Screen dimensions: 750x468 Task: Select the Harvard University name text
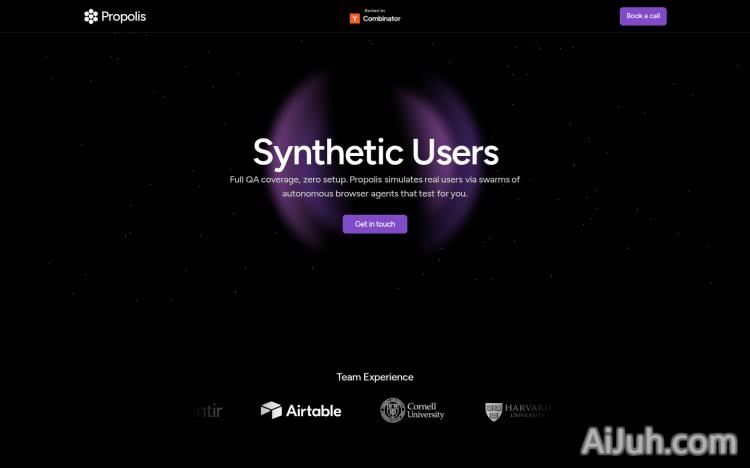(528, 411)
